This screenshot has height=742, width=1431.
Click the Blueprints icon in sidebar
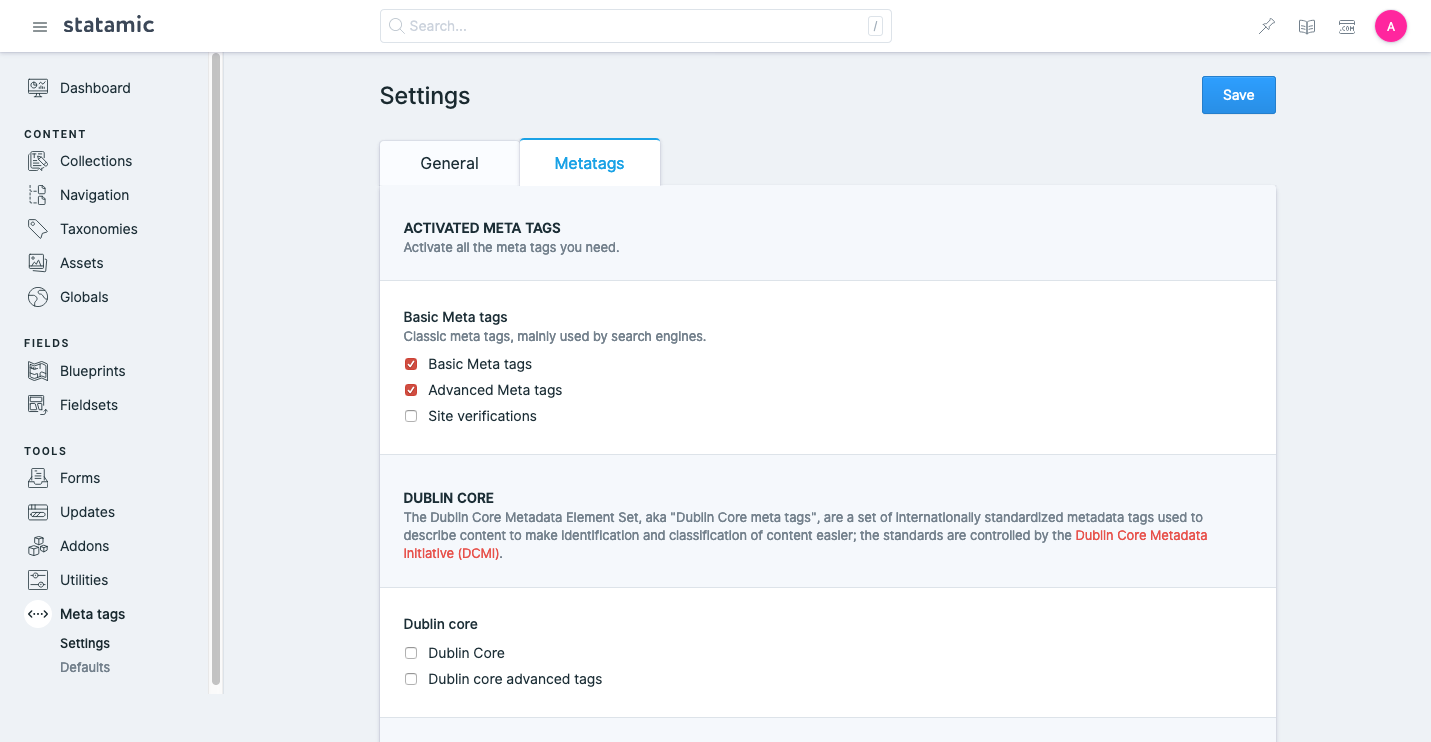[x=38, y=371]
